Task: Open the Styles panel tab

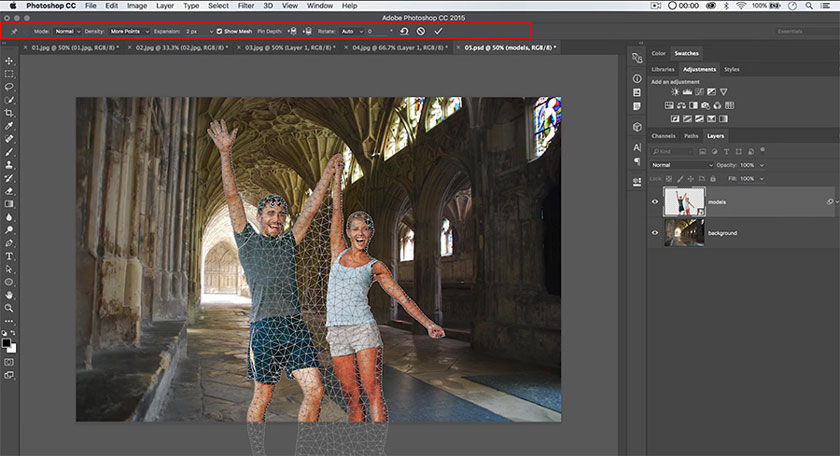Action: click(x=732, y=69)
